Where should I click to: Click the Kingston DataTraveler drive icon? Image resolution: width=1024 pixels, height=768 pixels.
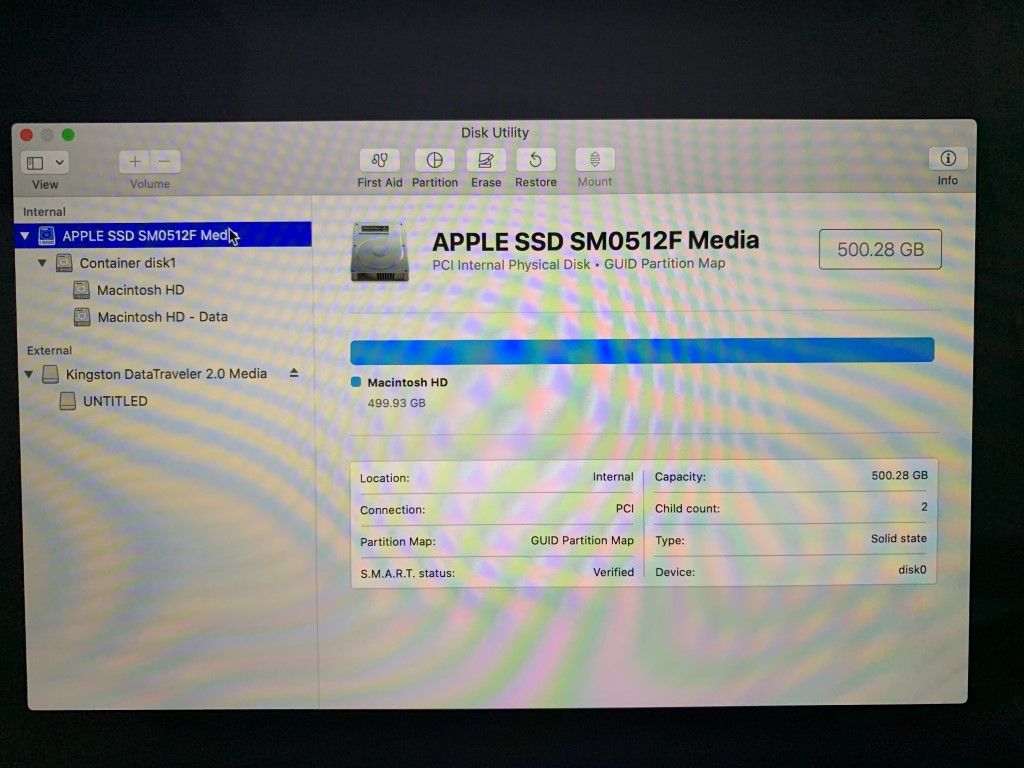coord(50,374)
